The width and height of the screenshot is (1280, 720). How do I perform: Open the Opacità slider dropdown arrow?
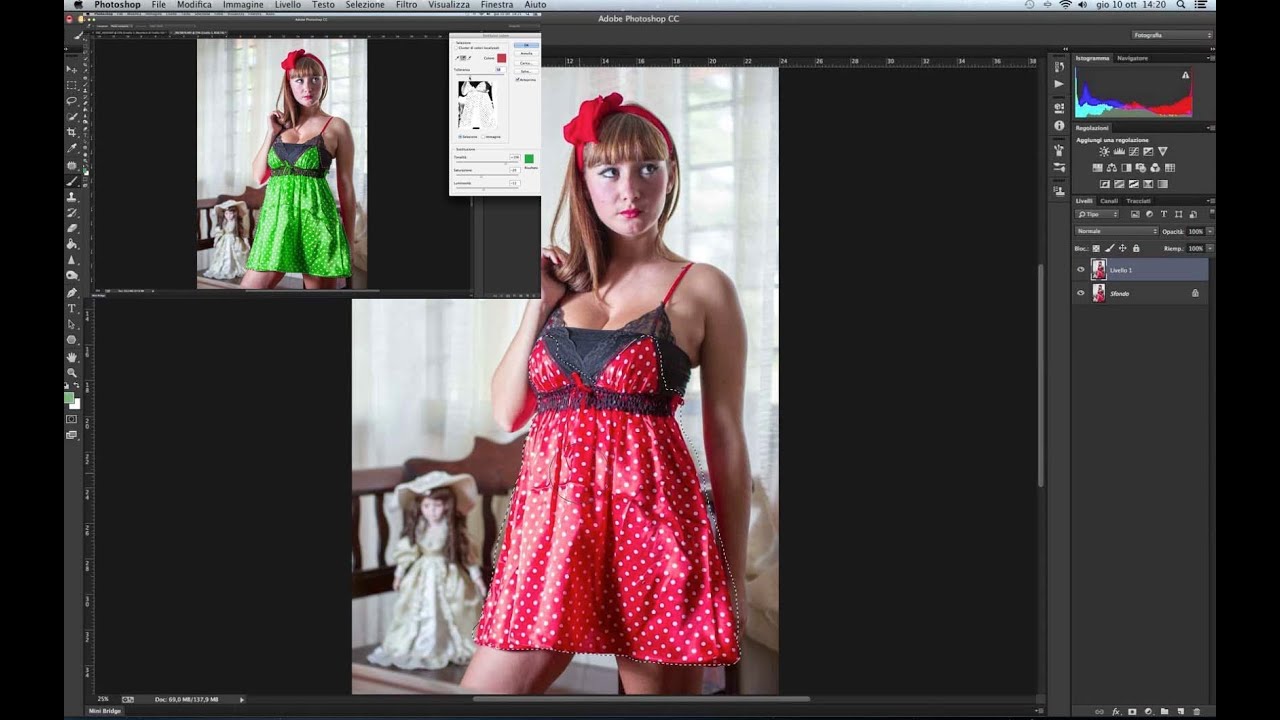tap(1210, 231)
